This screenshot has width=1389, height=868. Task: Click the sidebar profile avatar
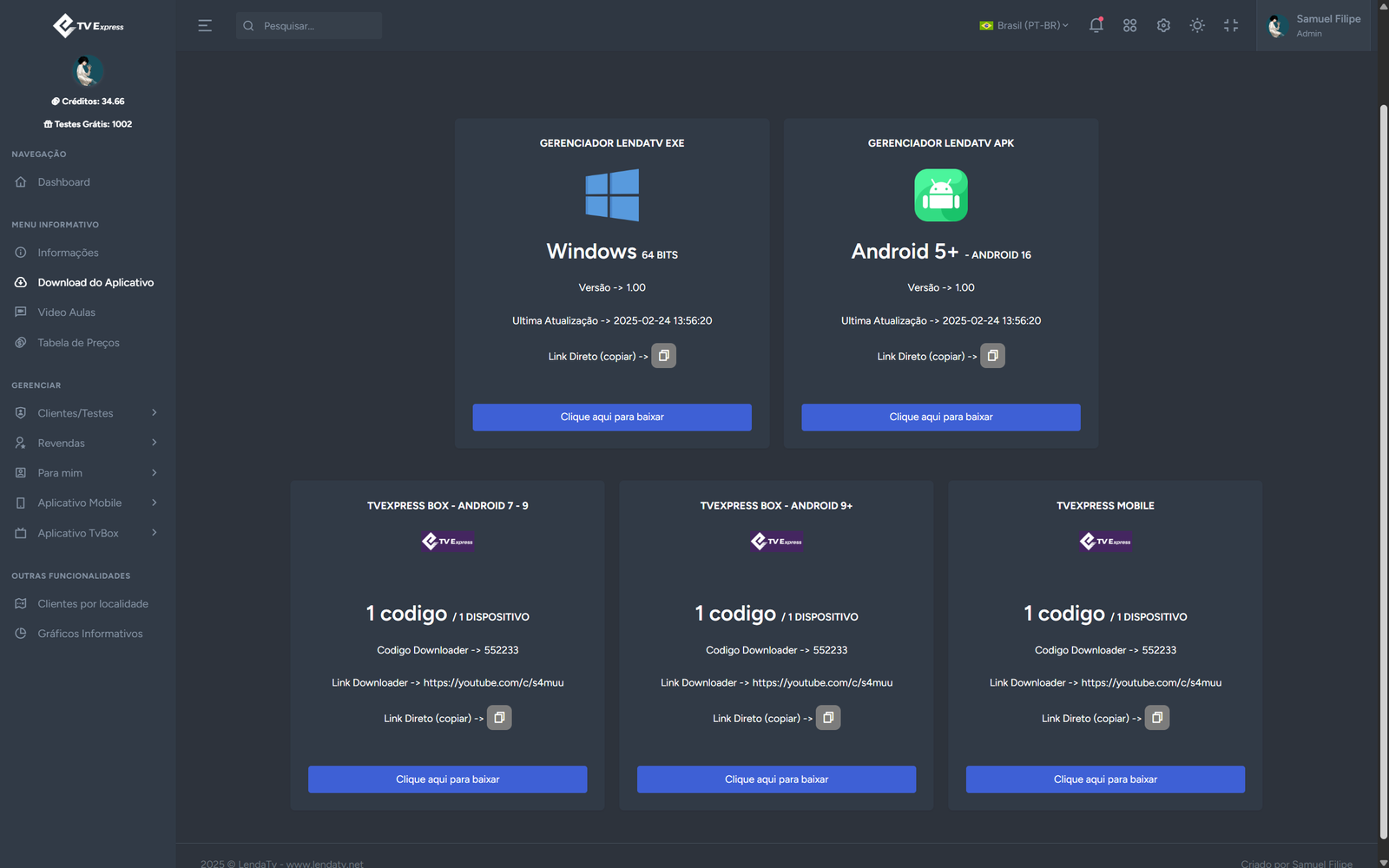tap(88, 71)
